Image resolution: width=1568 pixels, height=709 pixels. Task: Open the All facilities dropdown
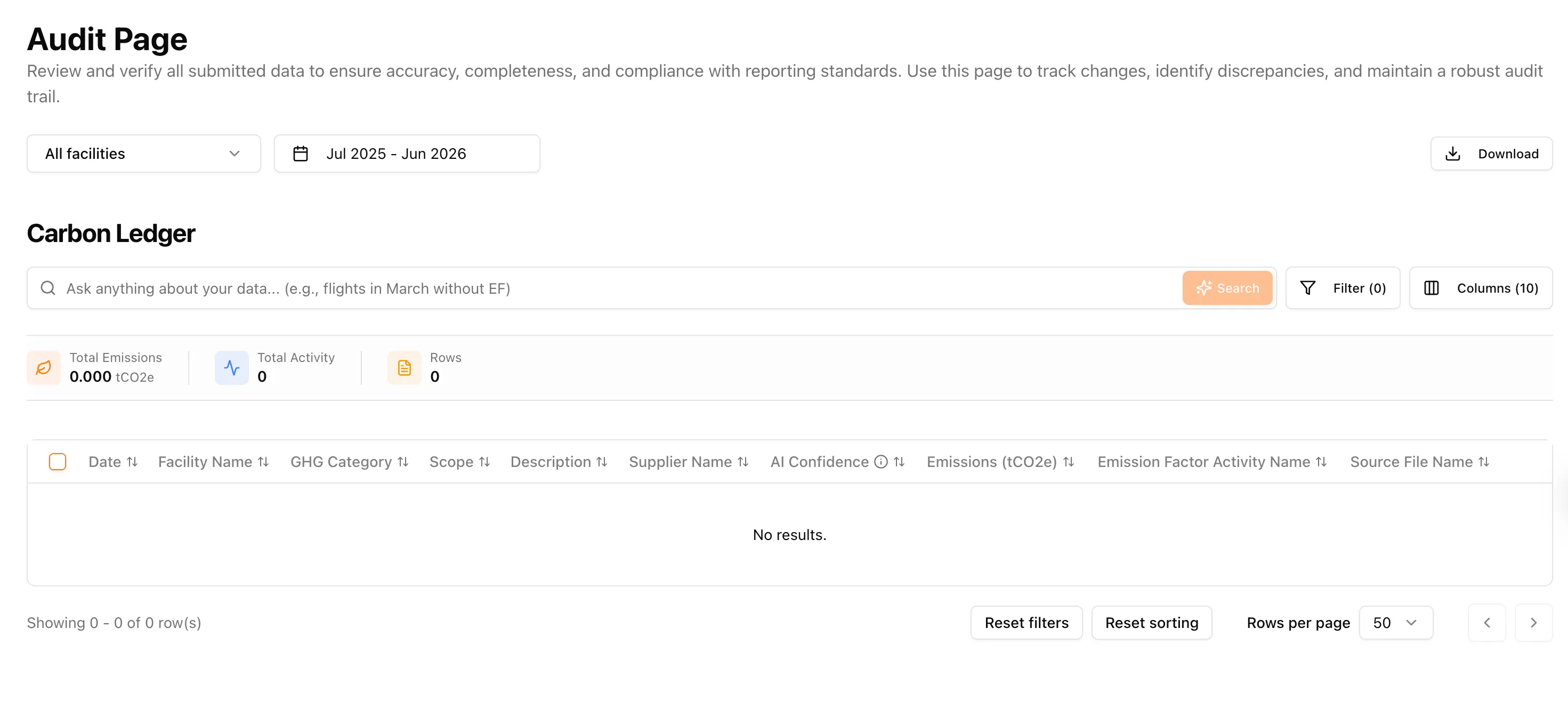pos(143,154)
